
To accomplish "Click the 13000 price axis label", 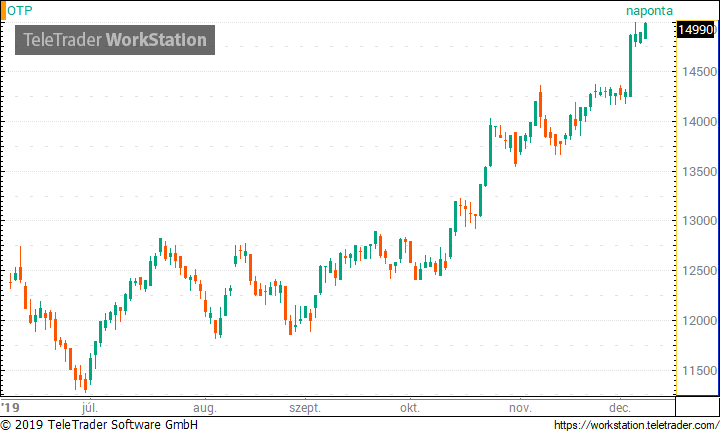I will click(699, 221).
